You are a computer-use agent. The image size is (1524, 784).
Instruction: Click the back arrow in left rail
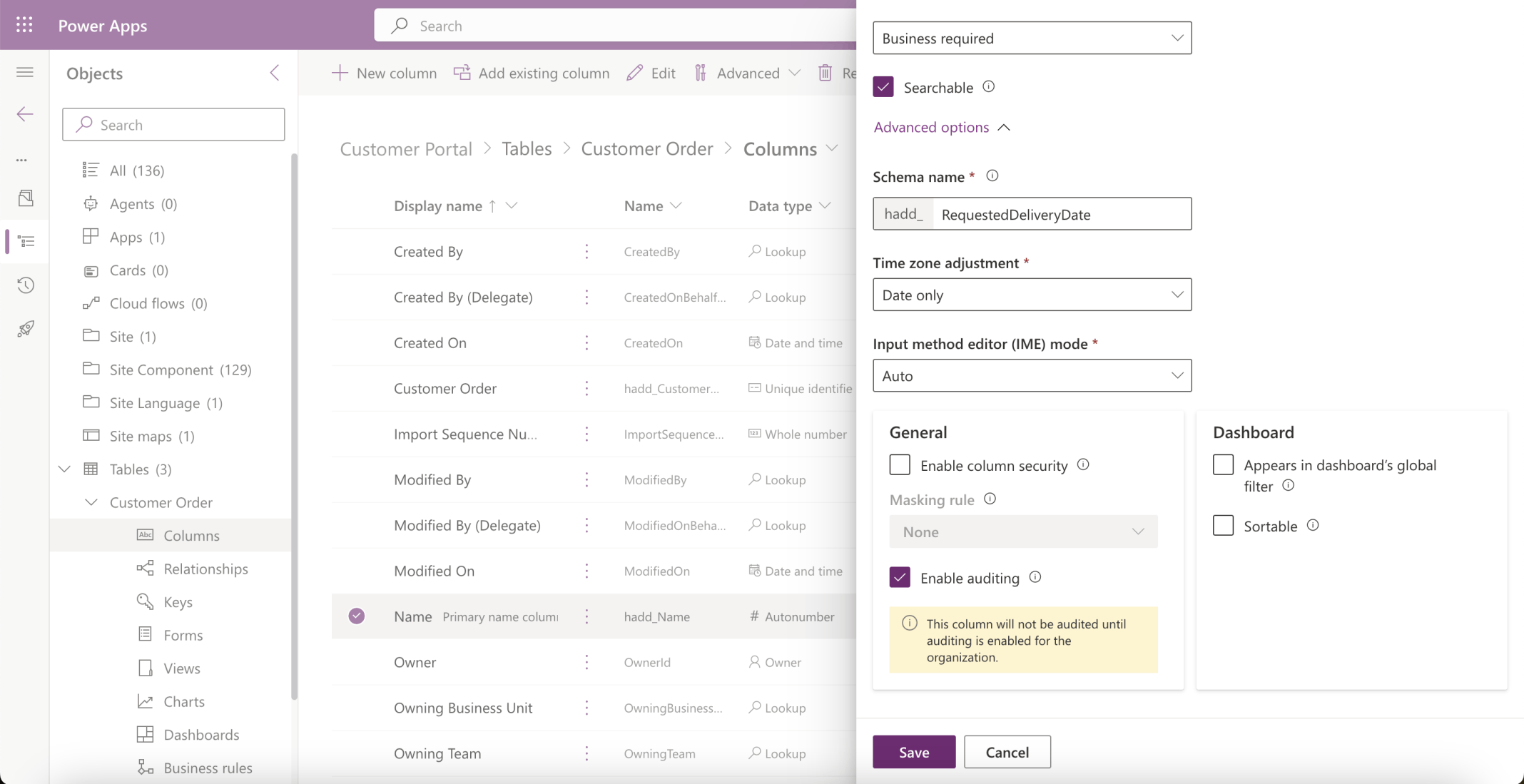pos(25,114)
